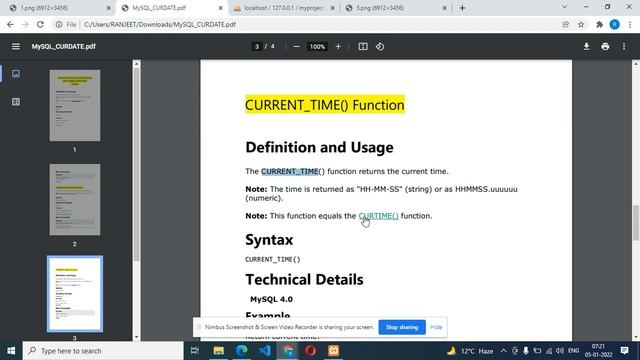Close the 1.png tab
Screen dimensions: 640x360
tap(108, 8)
